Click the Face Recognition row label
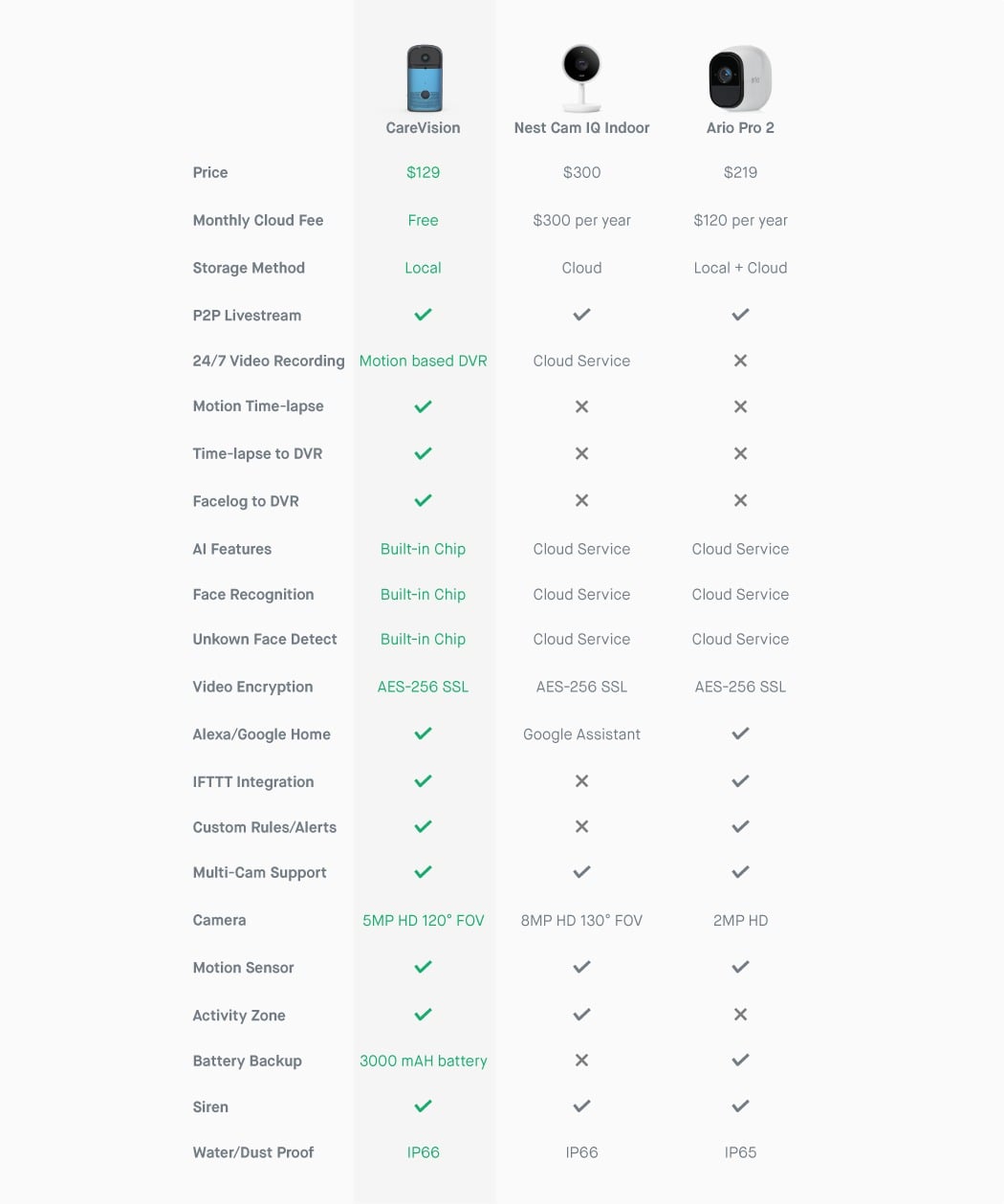The width and height of the screenshot is (1004, 1204). point(253,594)
